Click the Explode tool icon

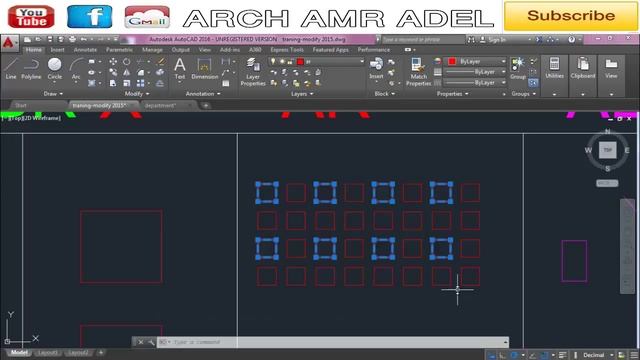[x=160, y=72]
